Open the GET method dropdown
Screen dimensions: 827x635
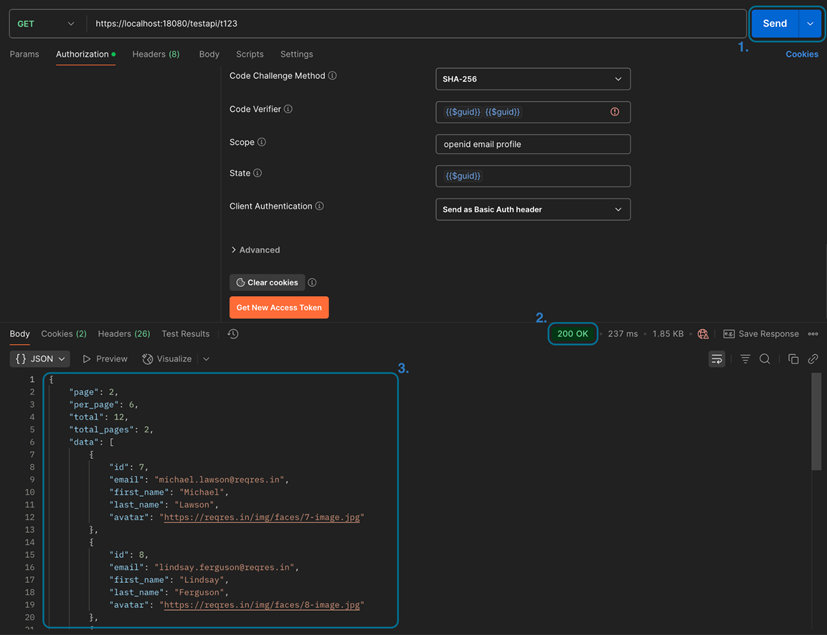46,24
